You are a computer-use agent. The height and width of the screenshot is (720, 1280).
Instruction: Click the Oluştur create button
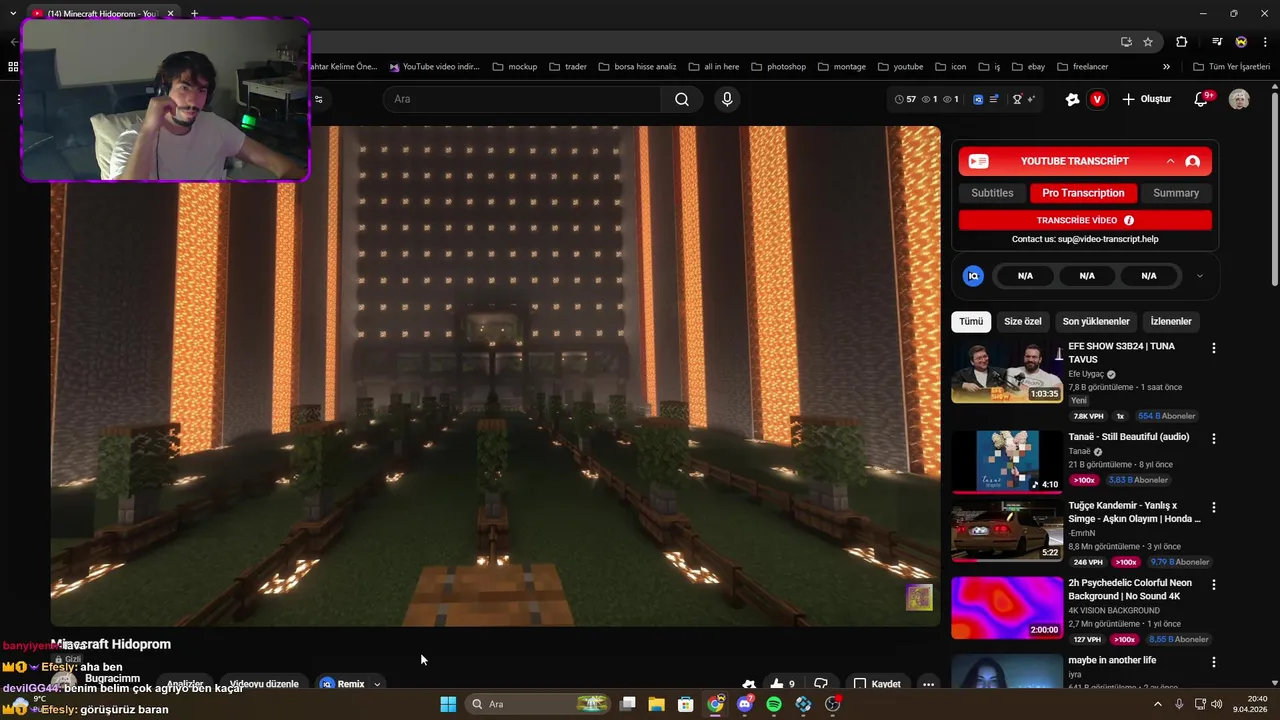tap(1146, 99)
